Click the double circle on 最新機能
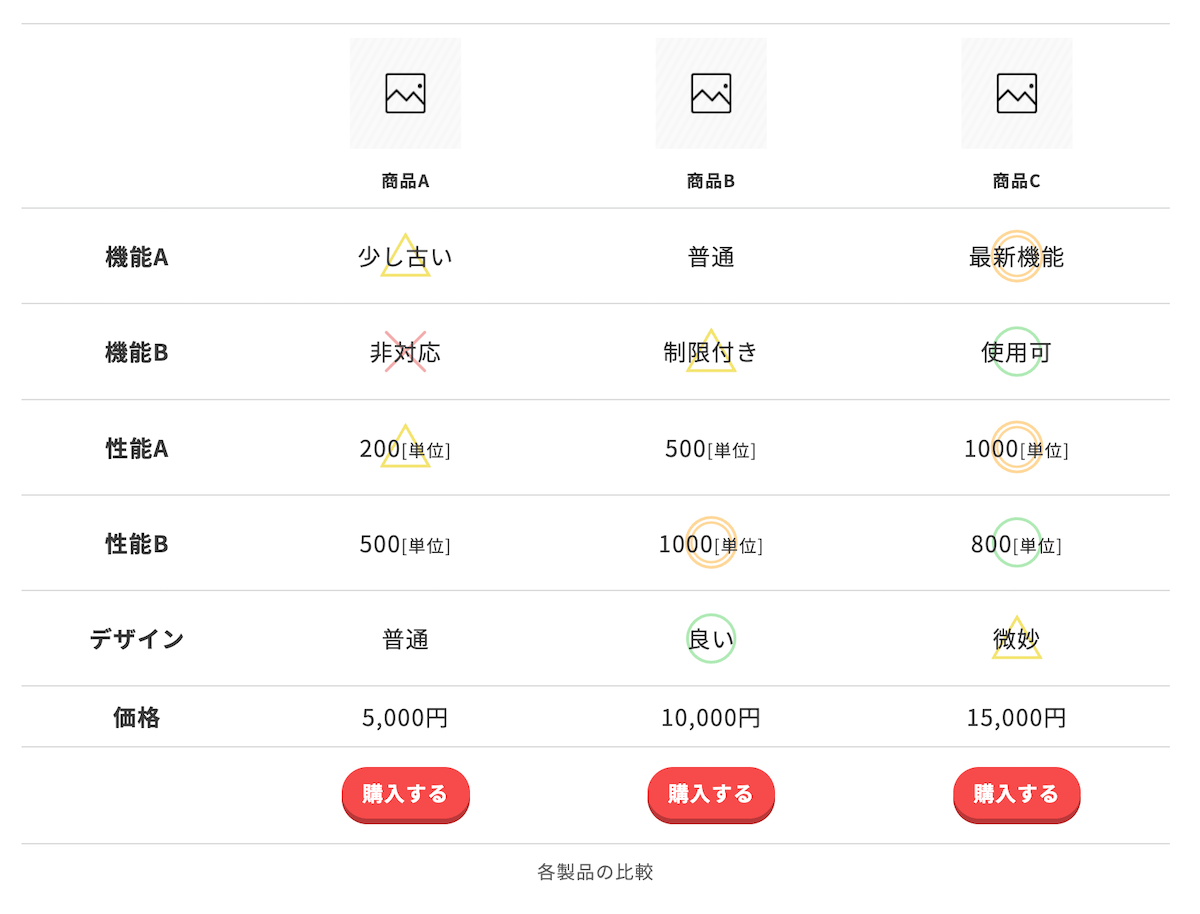1200x914 pixels. coord(1016,256)
